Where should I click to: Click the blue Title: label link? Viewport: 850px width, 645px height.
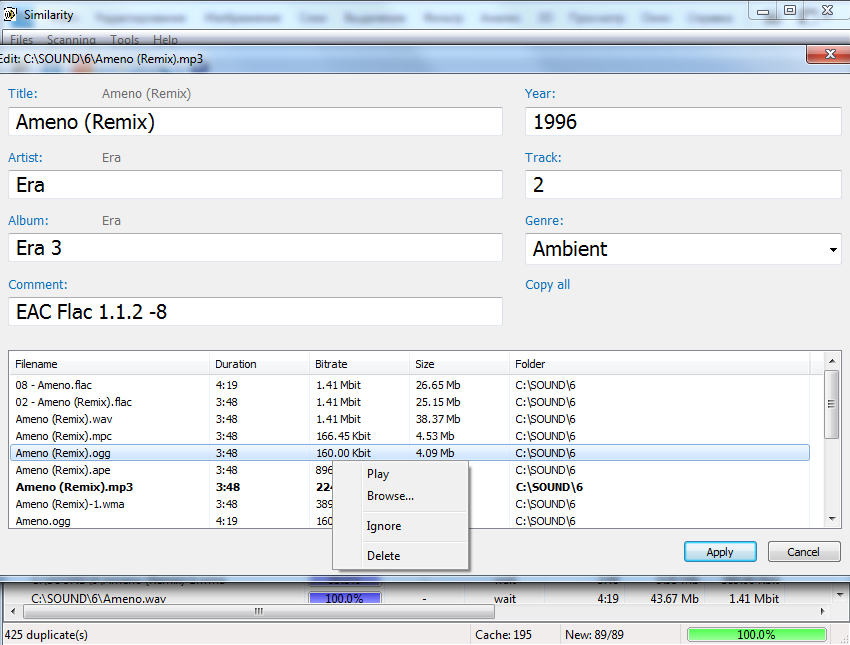tap(23, 93)
